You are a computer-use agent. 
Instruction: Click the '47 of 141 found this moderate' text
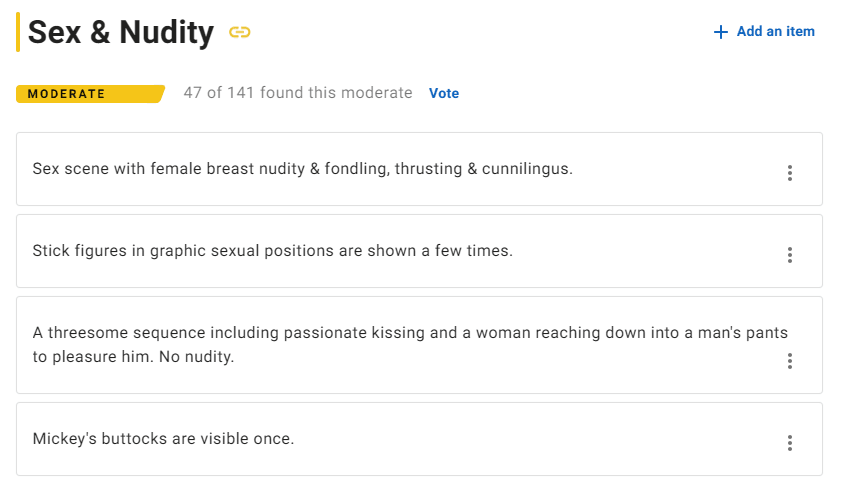pos(297,93)
